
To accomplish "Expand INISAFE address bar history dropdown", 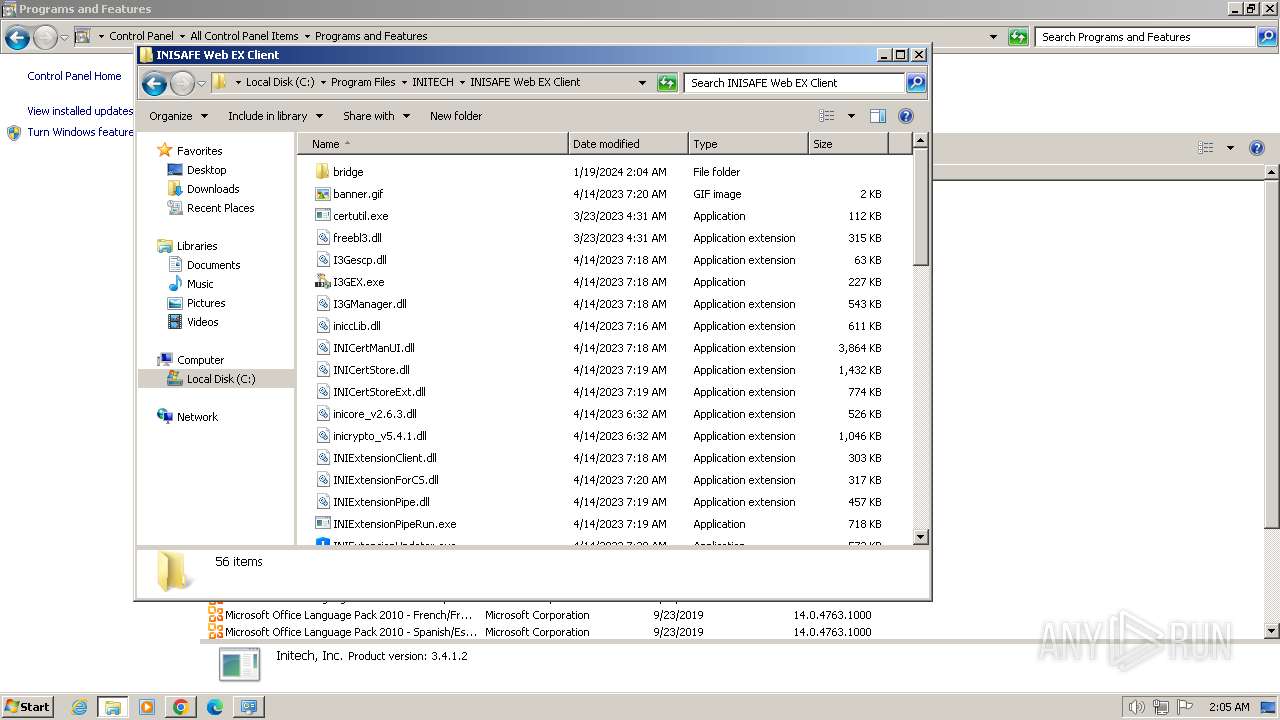I will [x=642, y=83].
